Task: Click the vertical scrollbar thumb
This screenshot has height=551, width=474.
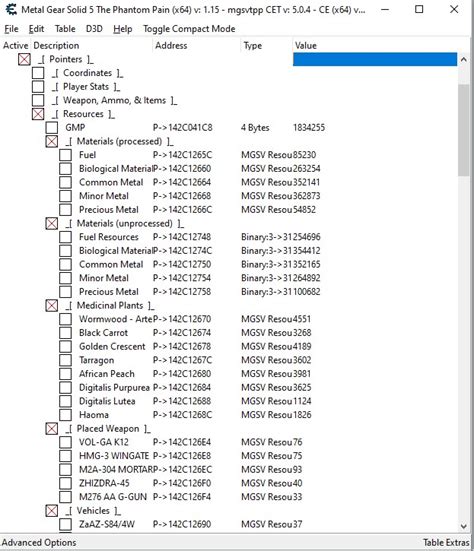Action: pyautogui.click(x=463, y=130)
